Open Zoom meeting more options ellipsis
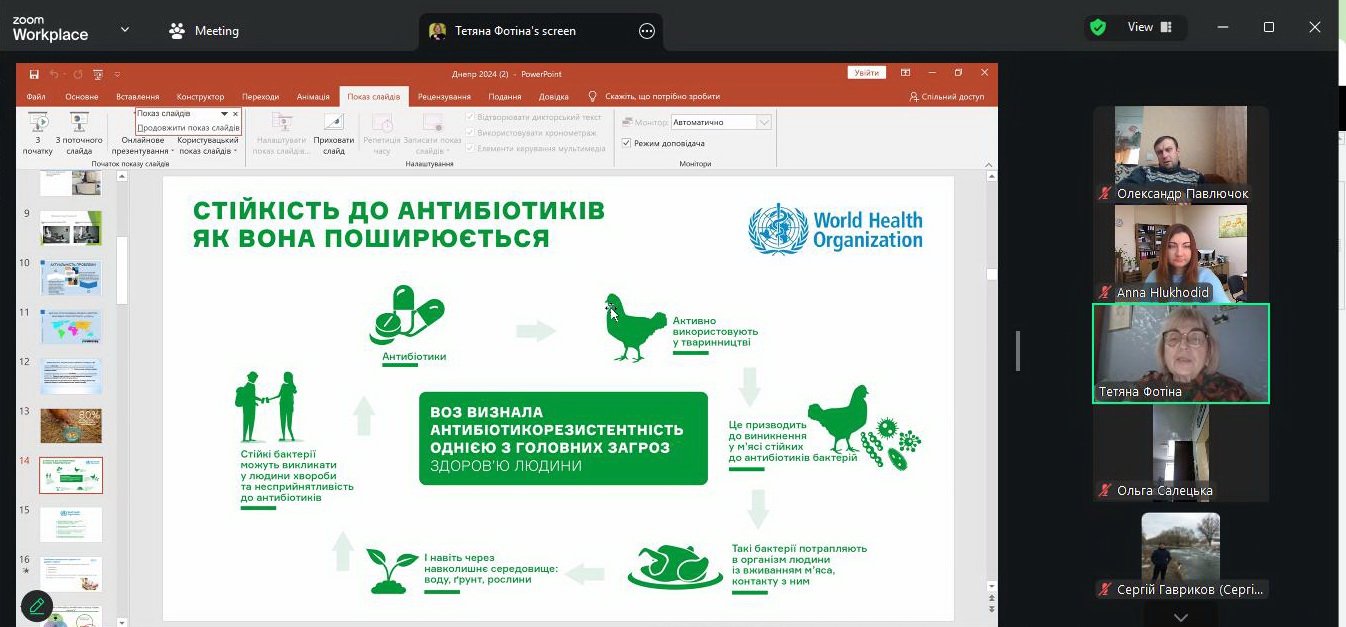The image size is (1346, 627). [647, 31]
